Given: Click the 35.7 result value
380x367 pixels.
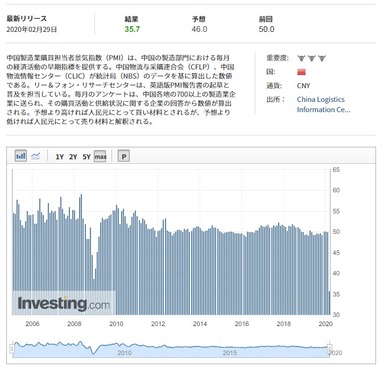Looking at the screenshot, I should click(x=132, y=29).
